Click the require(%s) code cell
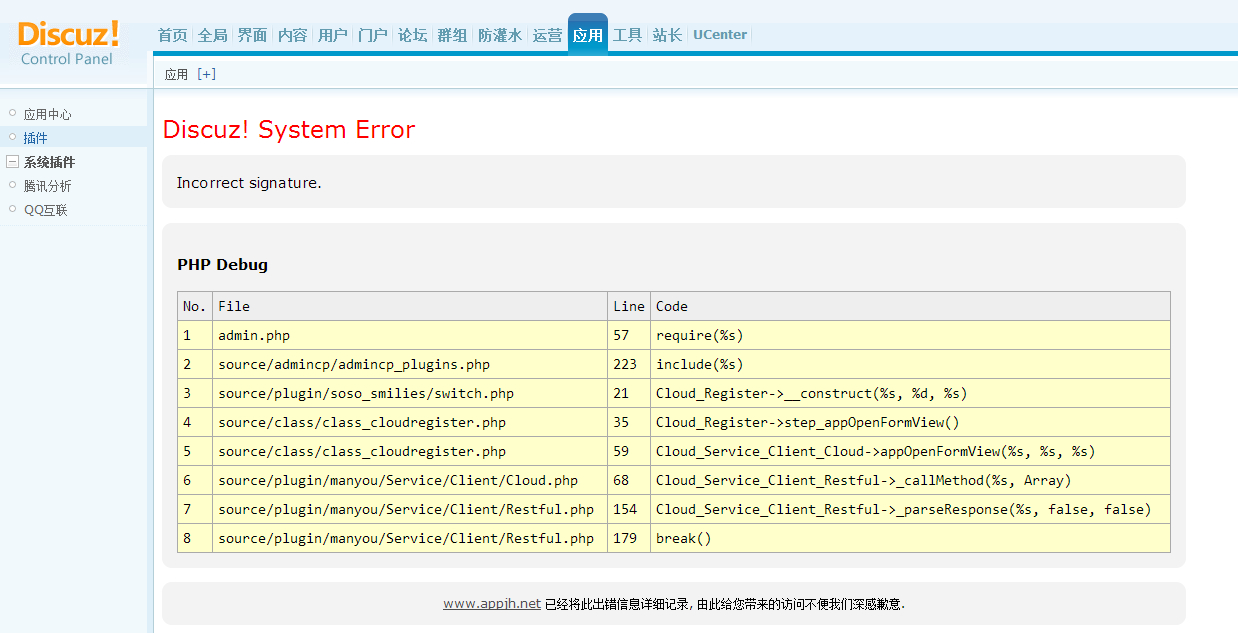 point(910,336)
